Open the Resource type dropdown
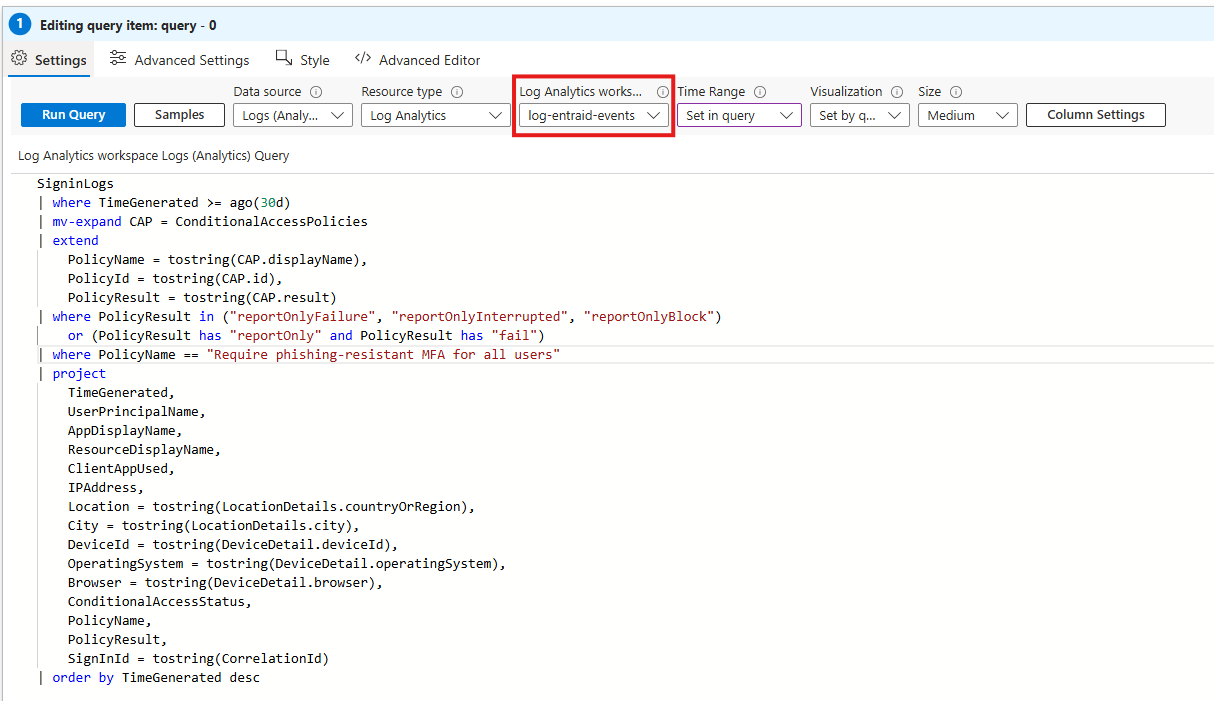 (x=435, y=114)
